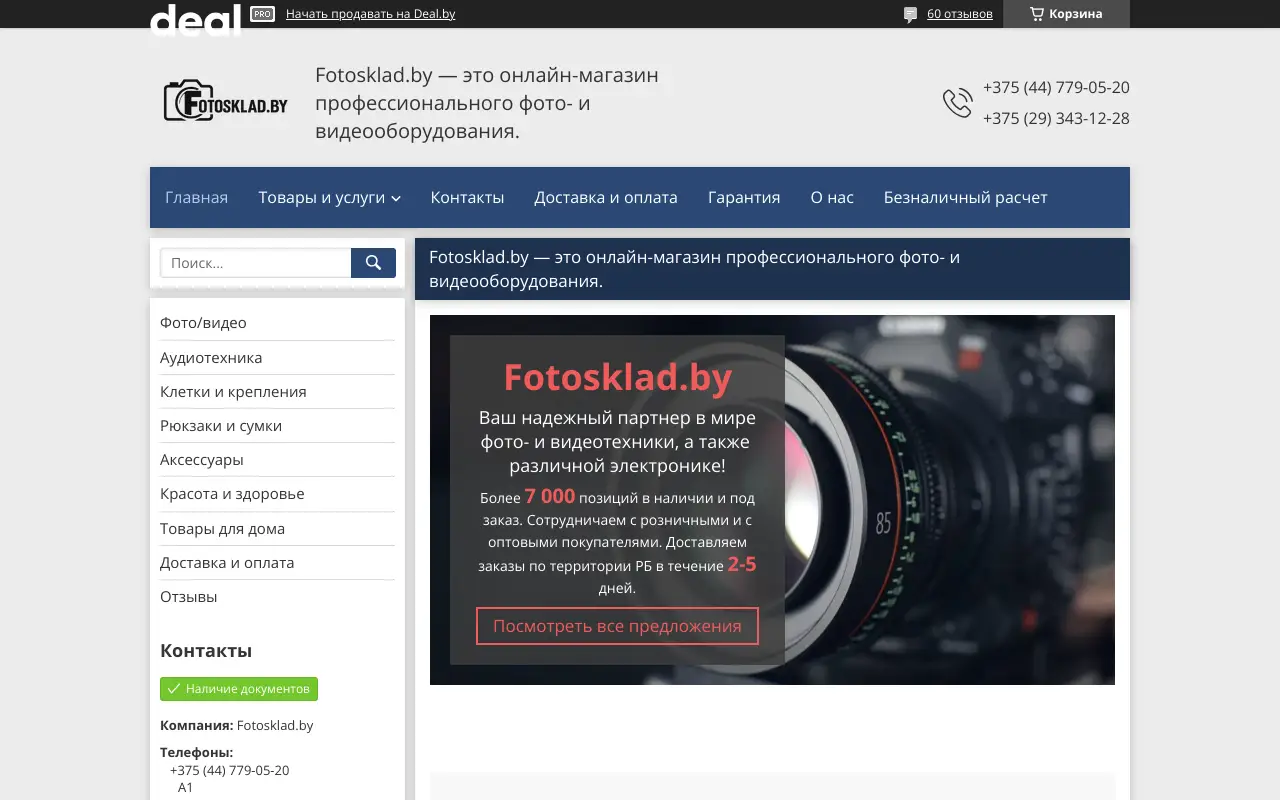This screenshot has height=800, width=1280.
Task: Select the Аудиотехника category
Action: pos(211,357)
